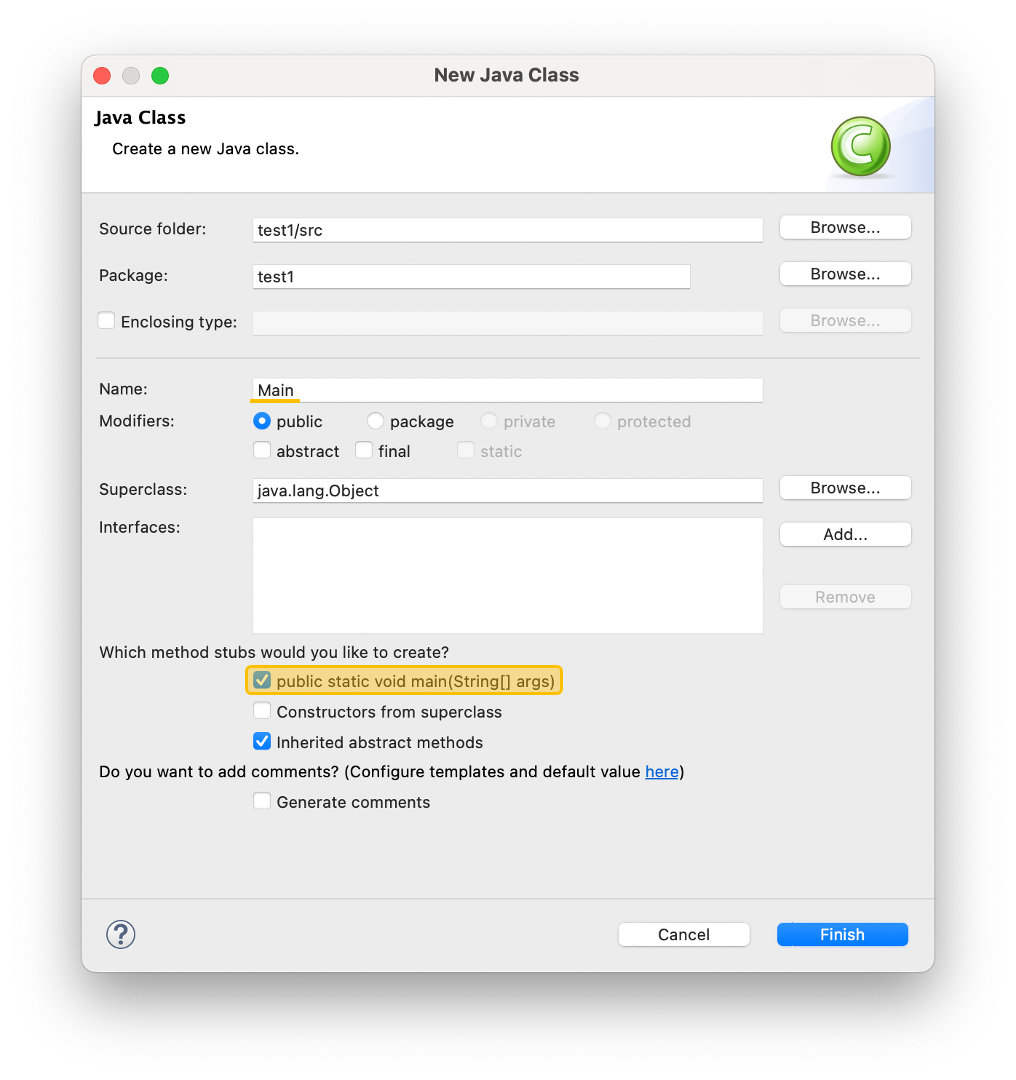Check the final modifier checkbox
Viewport: 1016px width, 1080px height.
pyautogui.click(x=364, y=450)
